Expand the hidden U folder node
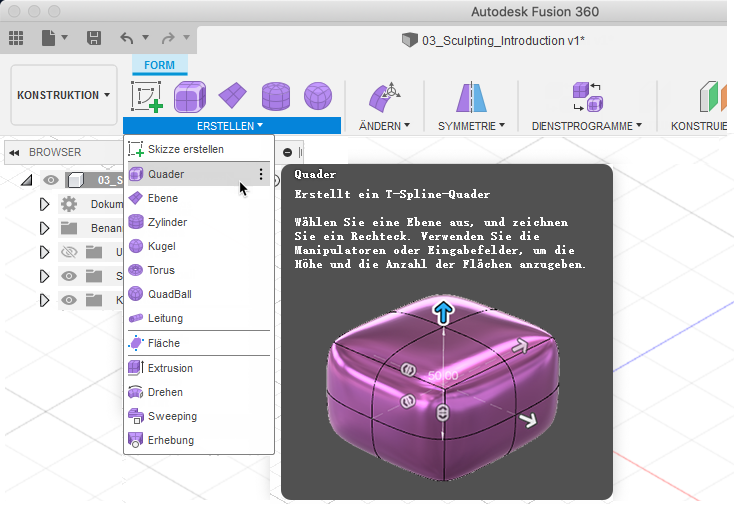The width and height of the screenshot is (734, 512). [x=44, y=252]
